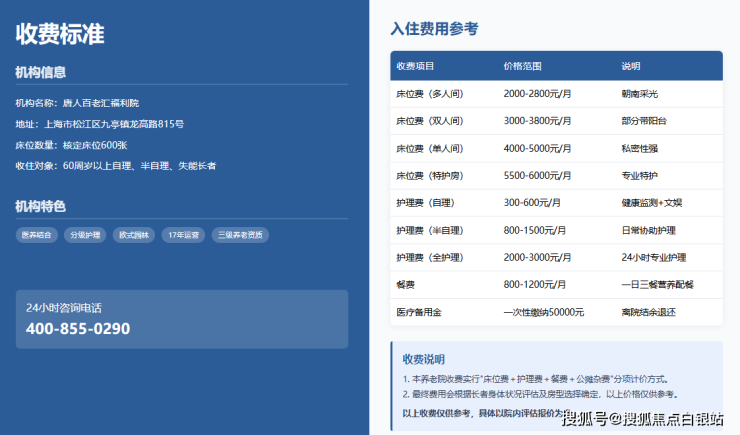Click the 2000-2800元/月 price cell
The height and width of the screenshot is (435, 740).
(x=537, y=94)
